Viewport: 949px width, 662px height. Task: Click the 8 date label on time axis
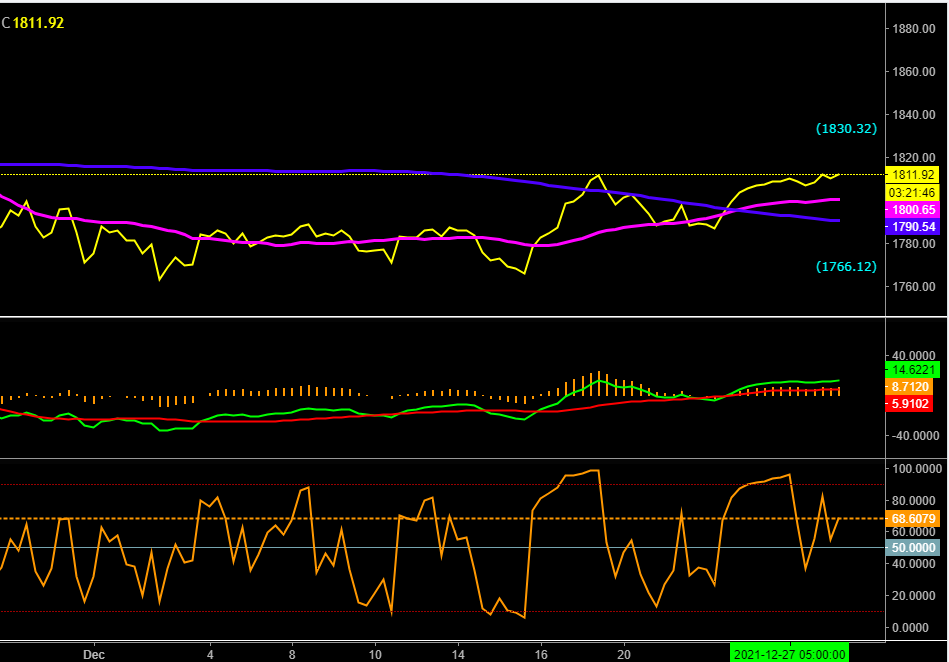point(292,655)
